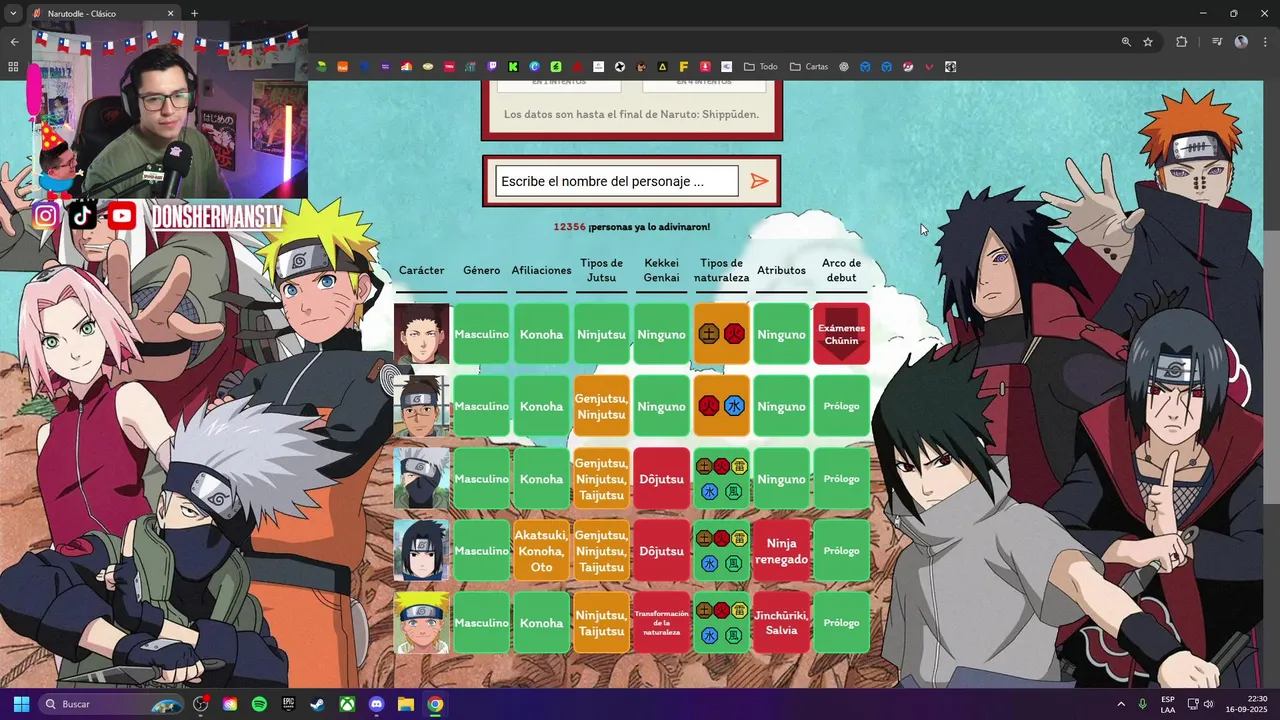This screenshot has height=720, width=1280.
Task: Expand the system tray hidden icons chevron
Action: 1121,704
